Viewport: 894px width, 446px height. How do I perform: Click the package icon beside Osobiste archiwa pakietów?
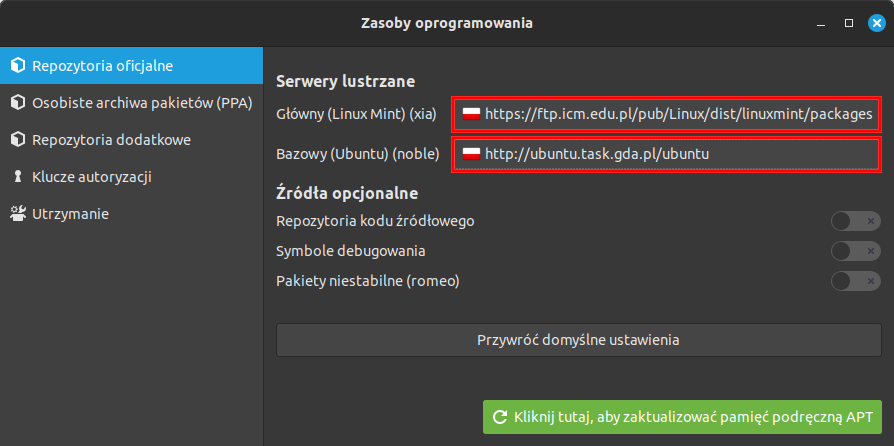coord(18,103)
